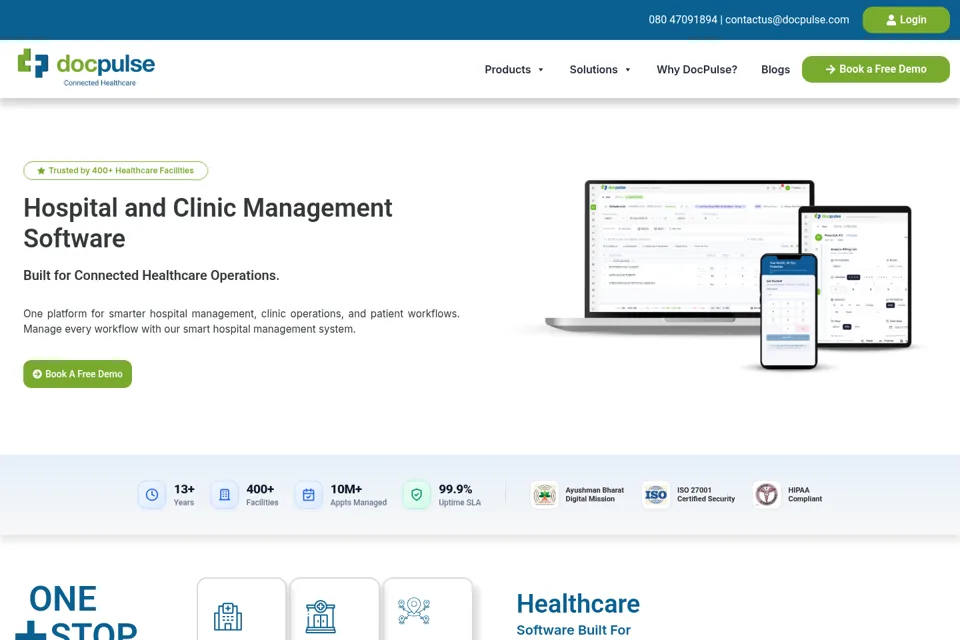Click the Login button

coord(906,20)
